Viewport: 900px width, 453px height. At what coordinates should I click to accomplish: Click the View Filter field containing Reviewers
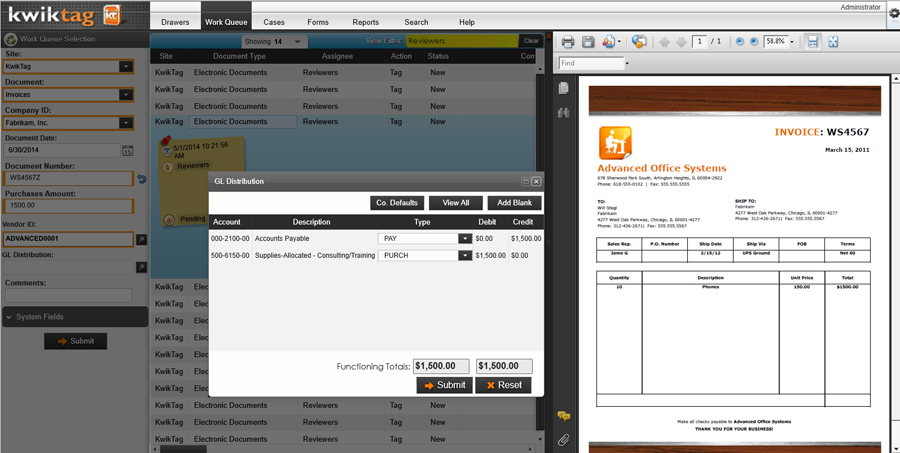(x=462, y=41)
